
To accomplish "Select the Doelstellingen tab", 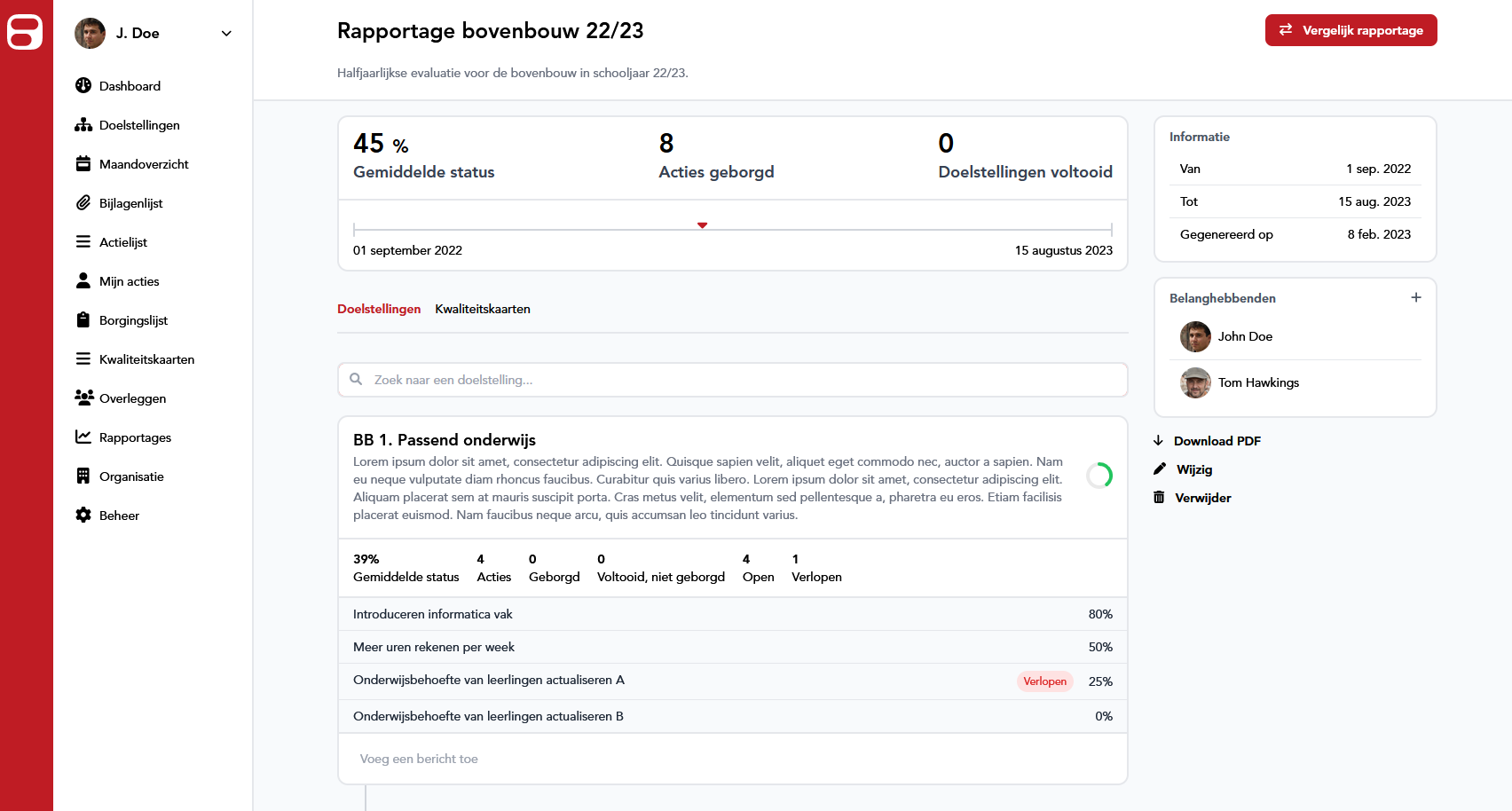I will 379,309.
